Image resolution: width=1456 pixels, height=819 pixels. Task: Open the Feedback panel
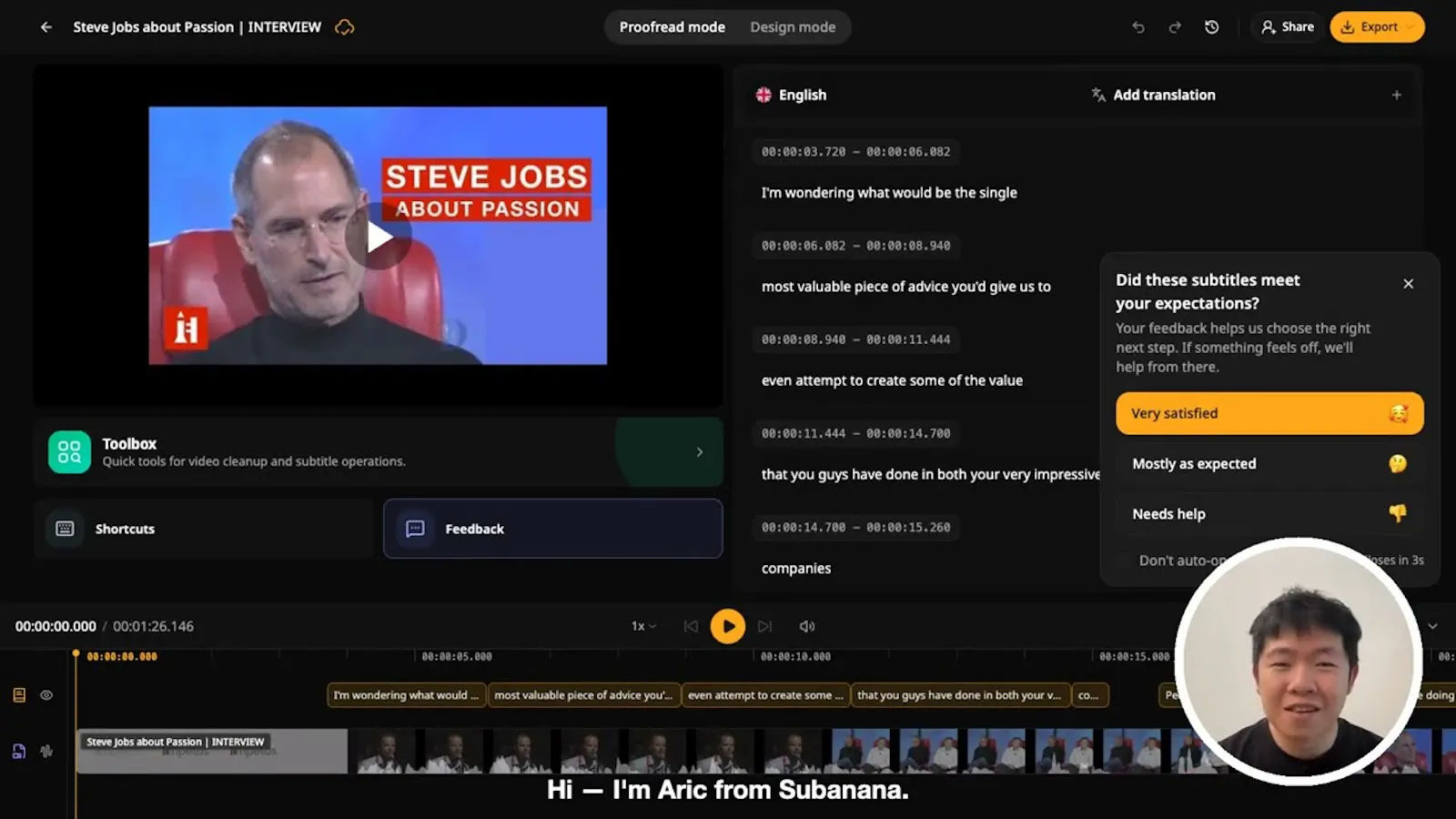pos(553,529)
